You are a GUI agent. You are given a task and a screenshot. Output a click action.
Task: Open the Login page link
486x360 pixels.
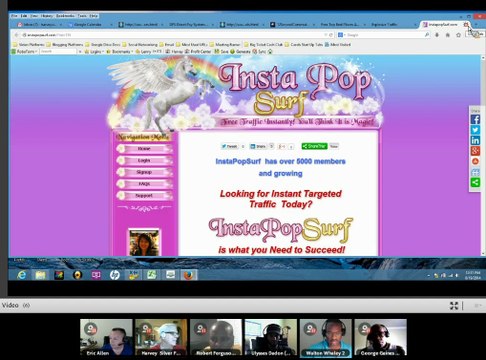[x=144, y=160]
